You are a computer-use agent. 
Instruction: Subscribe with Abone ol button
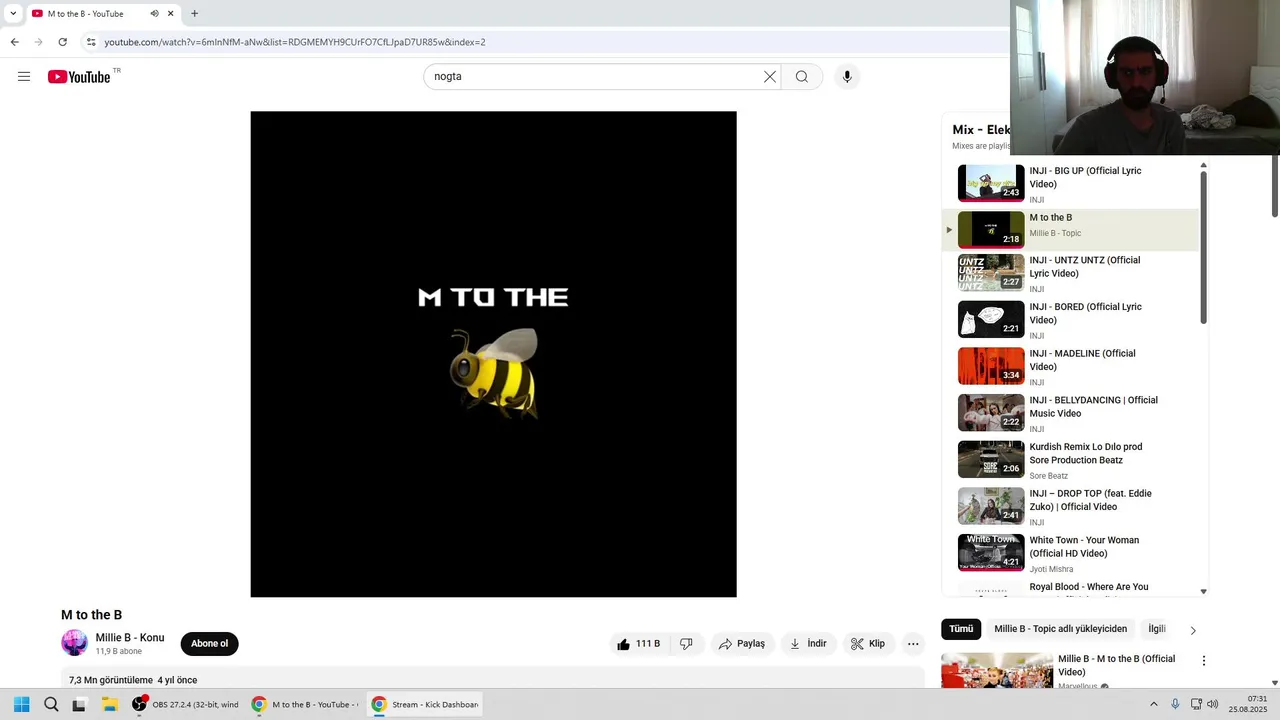coord(209,644)
